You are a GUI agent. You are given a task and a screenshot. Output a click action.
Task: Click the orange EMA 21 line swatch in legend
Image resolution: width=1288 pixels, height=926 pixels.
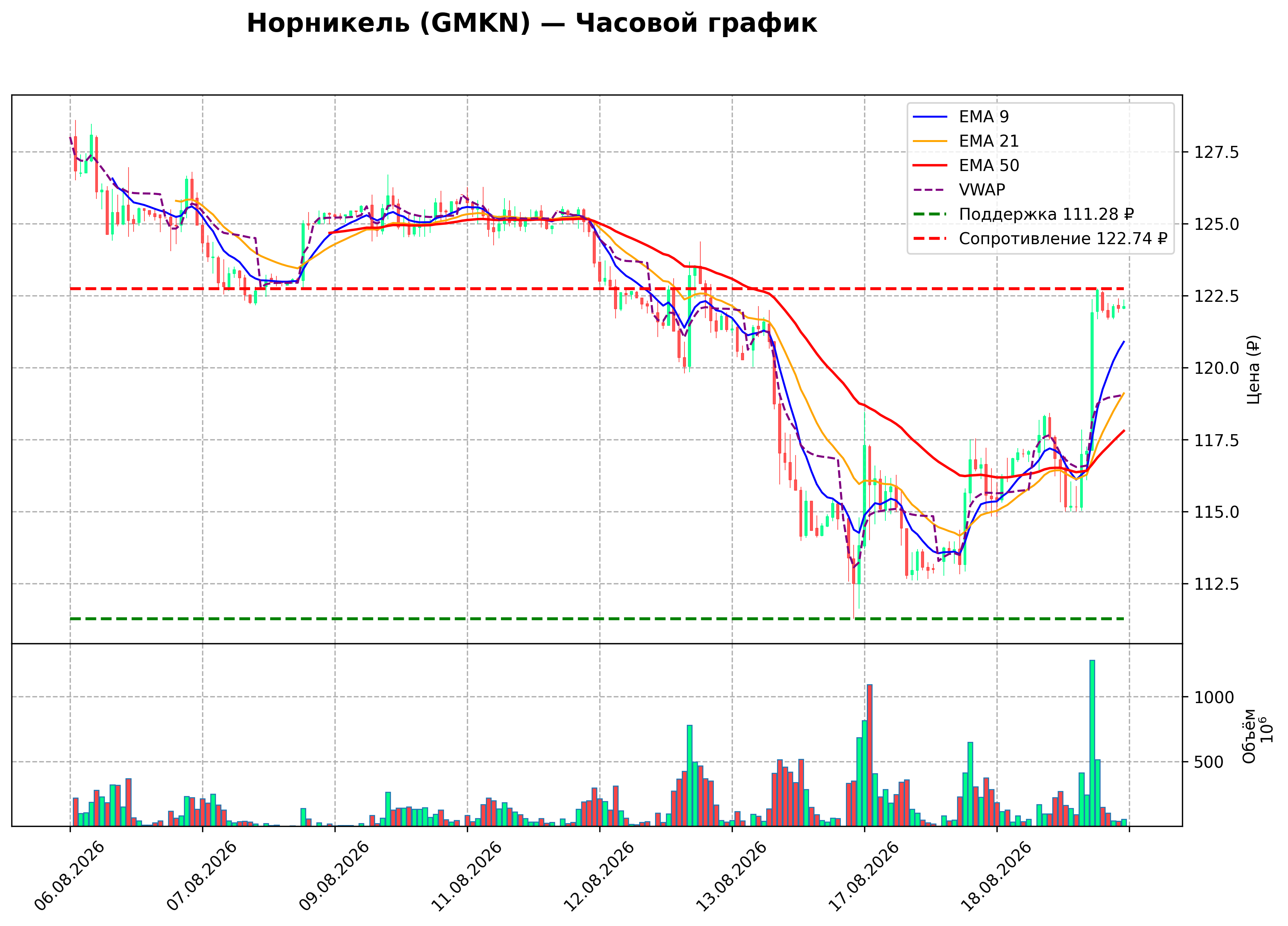(x=930, y=141)
